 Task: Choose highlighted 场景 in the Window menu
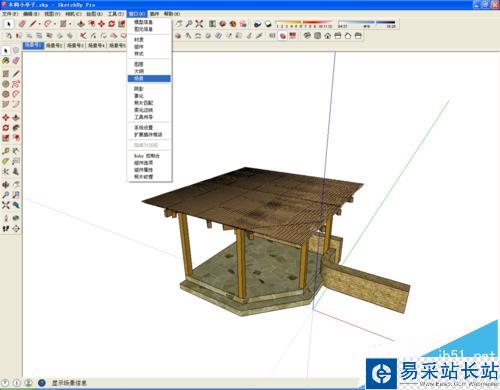(149, 78)
